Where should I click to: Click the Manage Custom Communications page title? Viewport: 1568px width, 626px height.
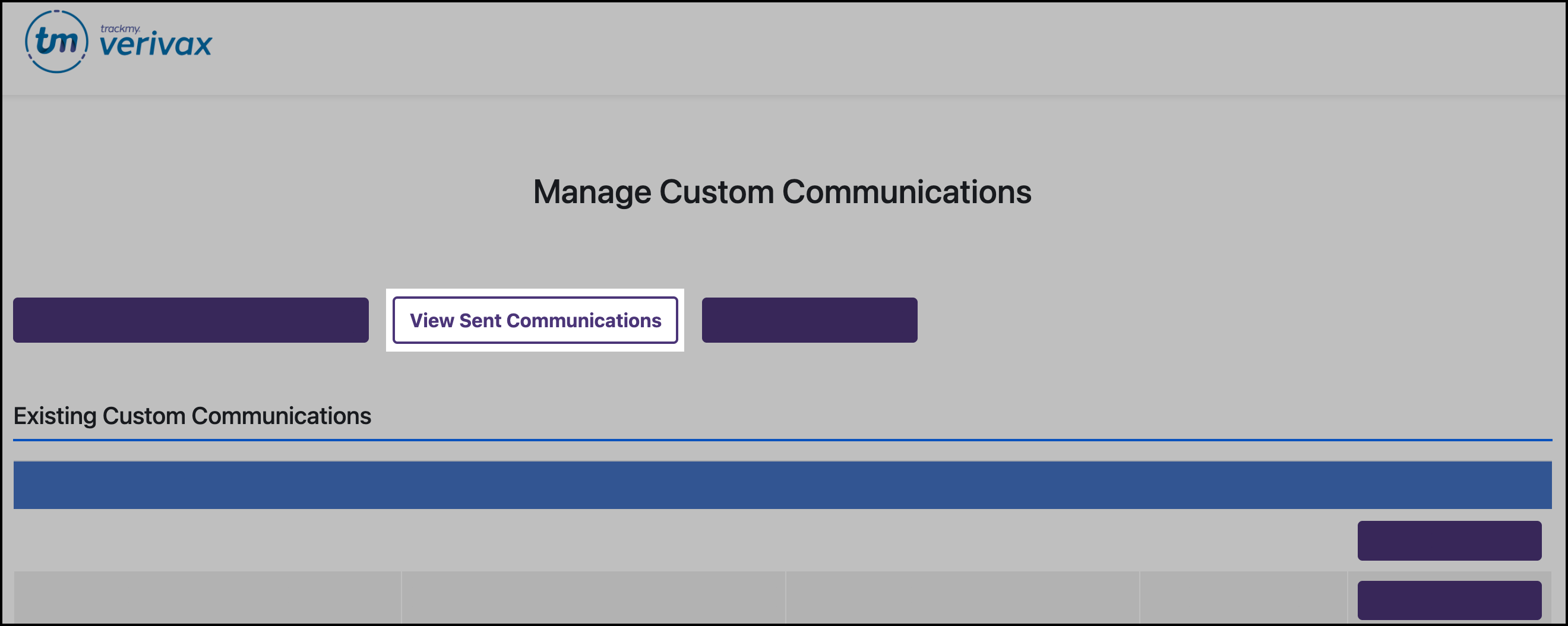(x=783, y=192)
